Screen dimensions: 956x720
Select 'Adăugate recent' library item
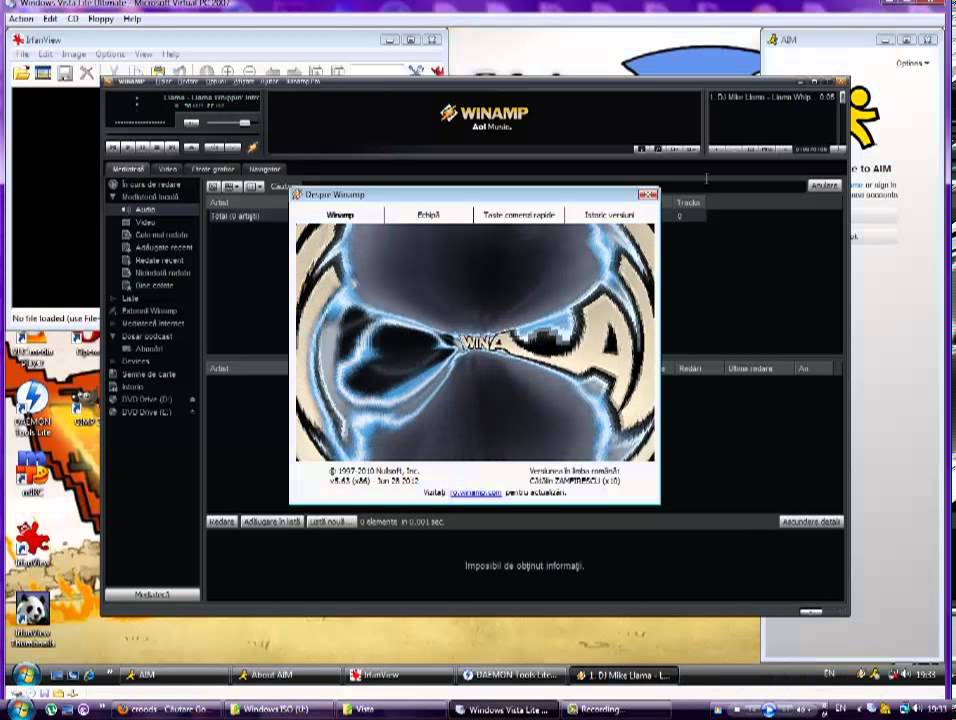163,248
